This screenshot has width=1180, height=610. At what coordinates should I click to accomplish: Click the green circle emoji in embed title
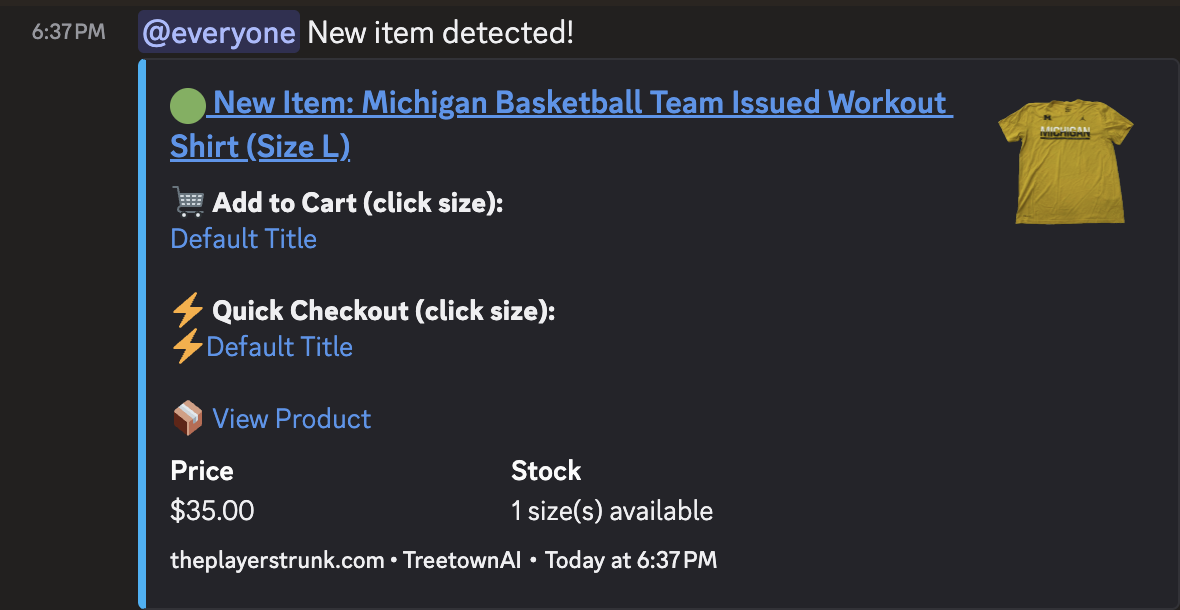(x=188, y=104)
